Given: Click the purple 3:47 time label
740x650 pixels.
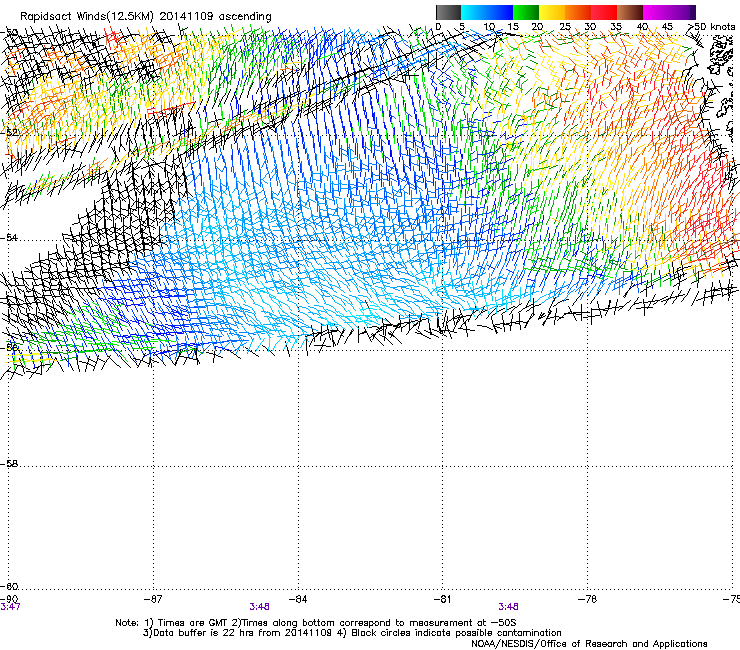Looking at the screenshot, I should (10, 607).
